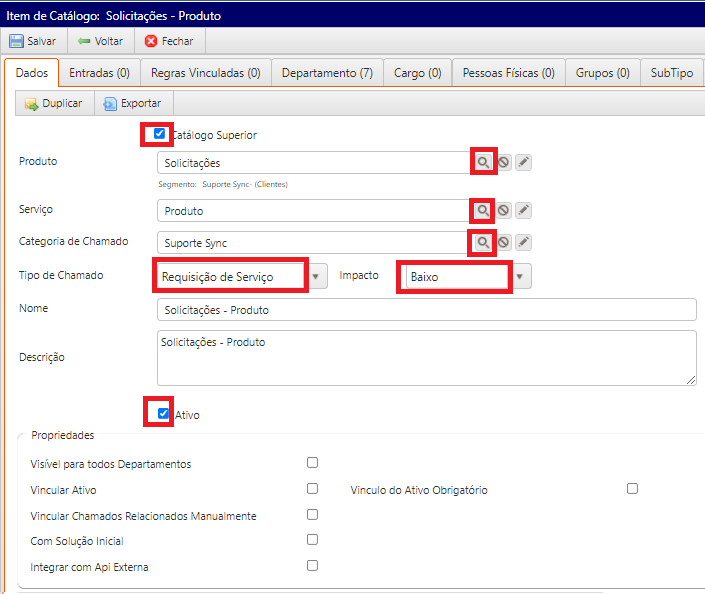The width and height of the screenshot is (705, 594).
Task: Click the Salvar button
Action: (33, 41)
